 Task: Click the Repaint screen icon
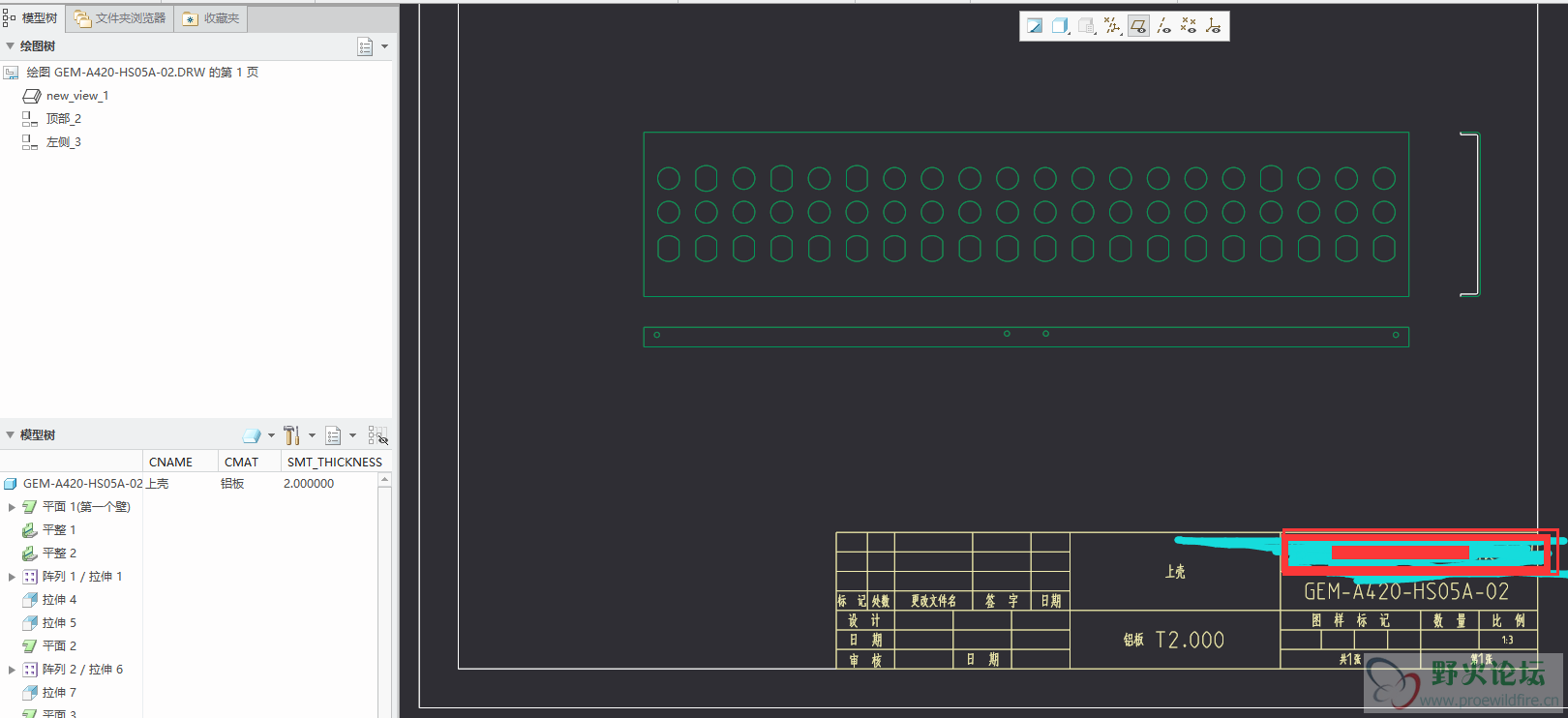click(1035, 26)
